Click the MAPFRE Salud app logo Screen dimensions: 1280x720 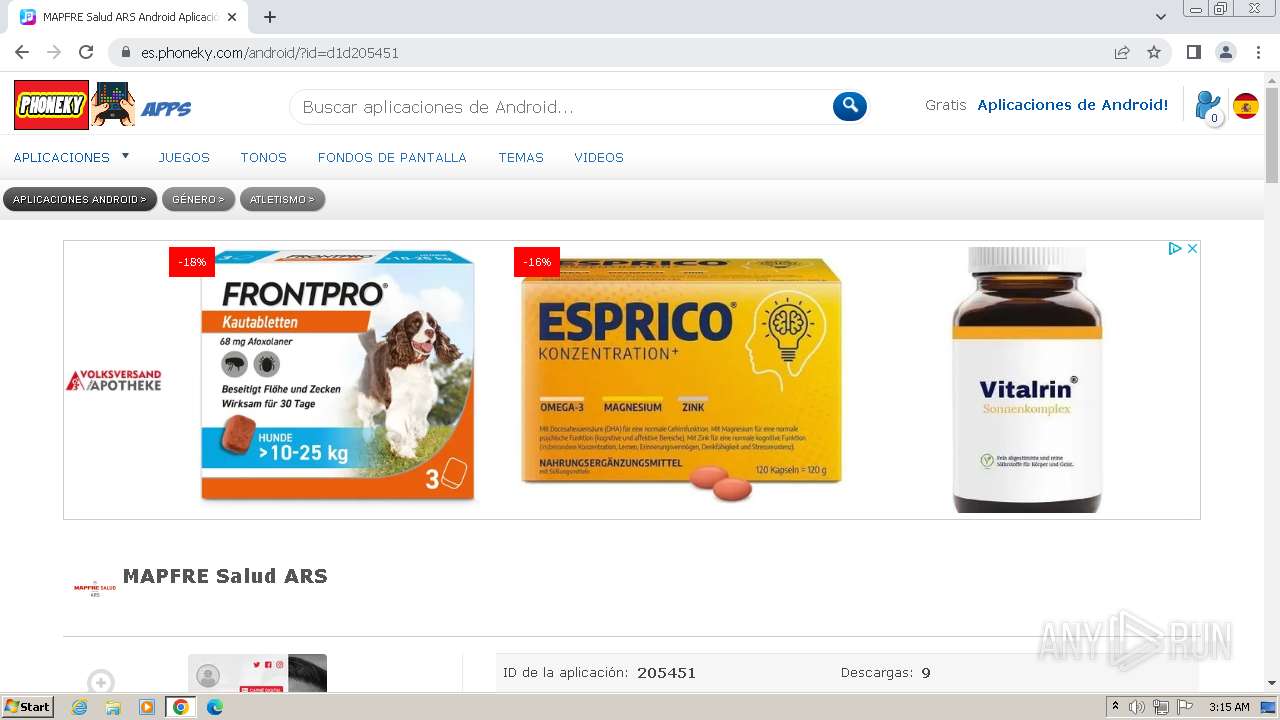[x=94, y=588]
